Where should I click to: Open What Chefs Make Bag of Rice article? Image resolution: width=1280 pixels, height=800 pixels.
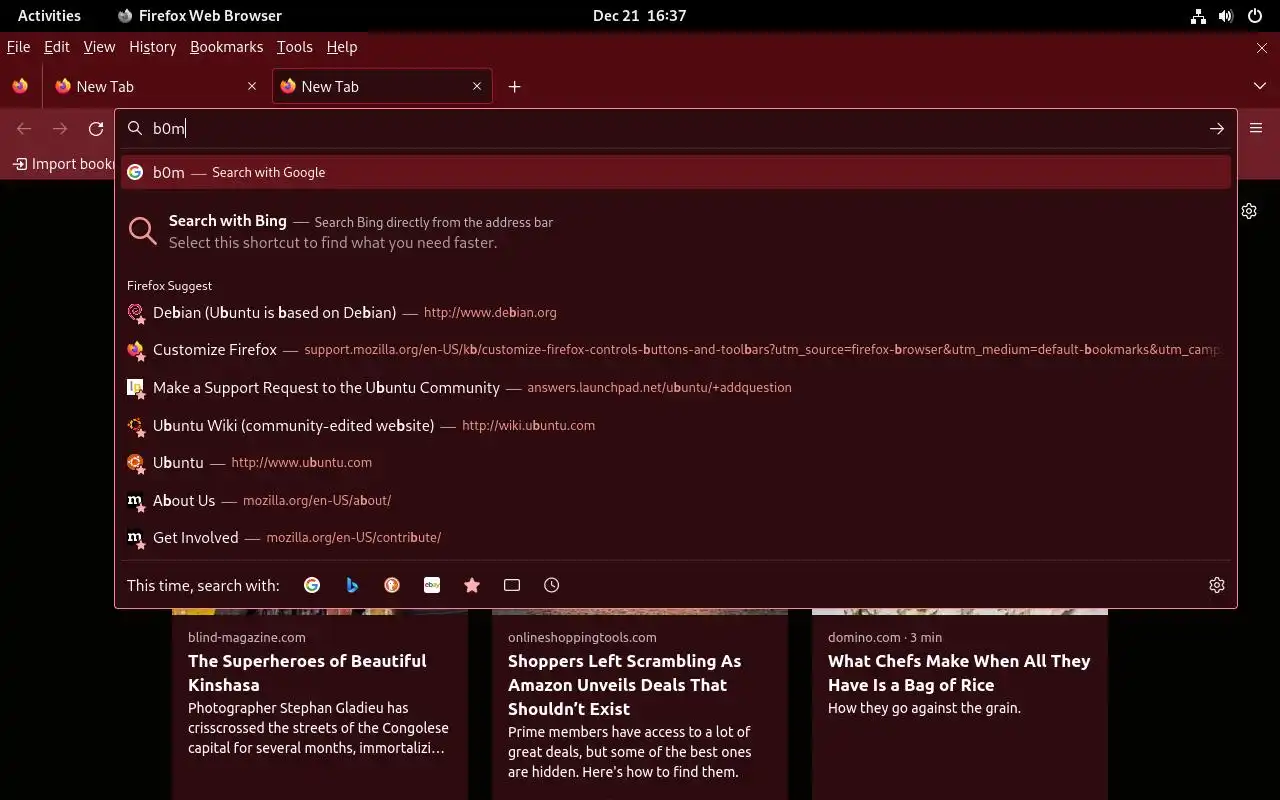[x=959, y=673]
